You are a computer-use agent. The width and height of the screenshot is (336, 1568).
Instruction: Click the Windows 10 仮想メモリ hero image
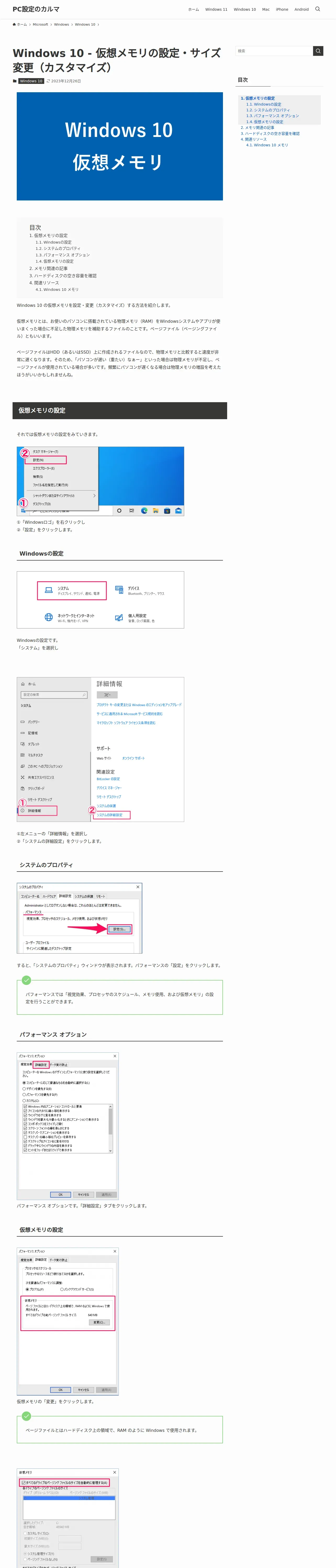point(120,146)
